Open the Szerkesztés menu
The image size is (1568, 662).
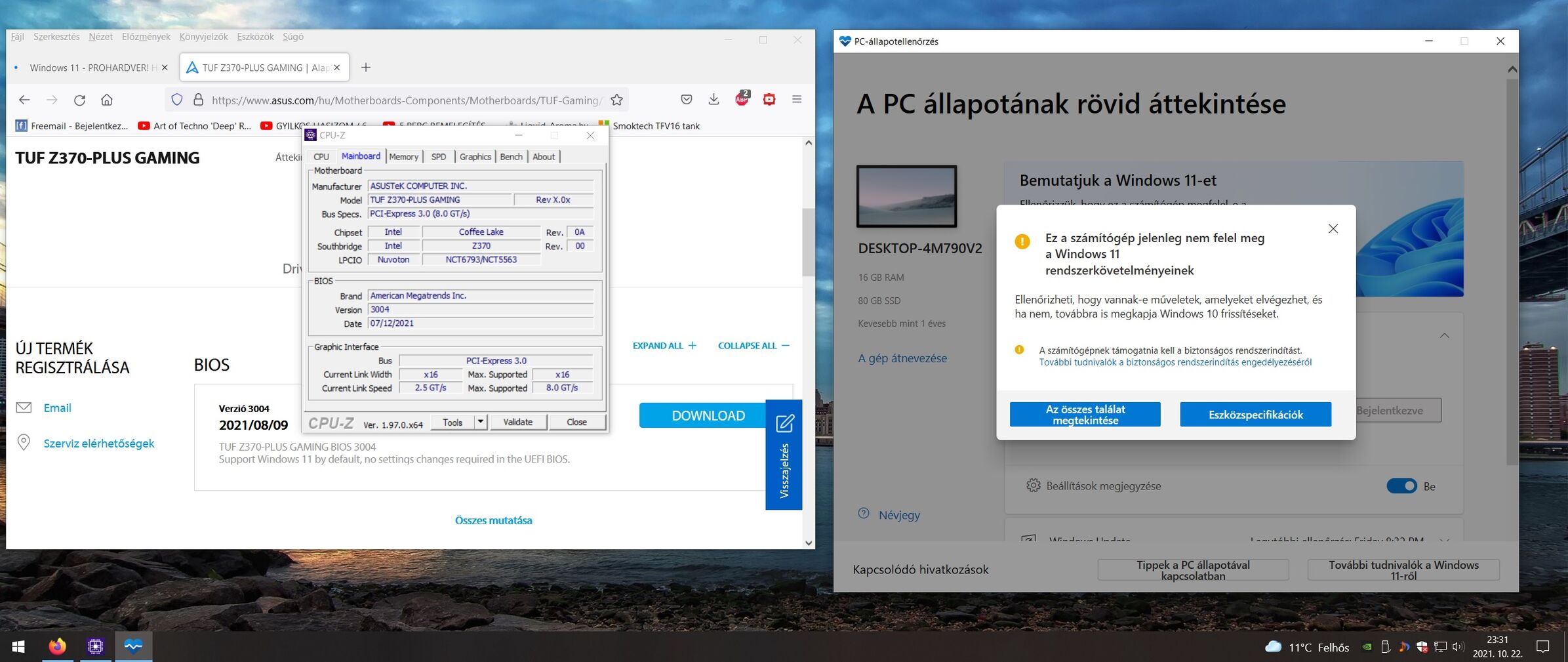(56, 37)
